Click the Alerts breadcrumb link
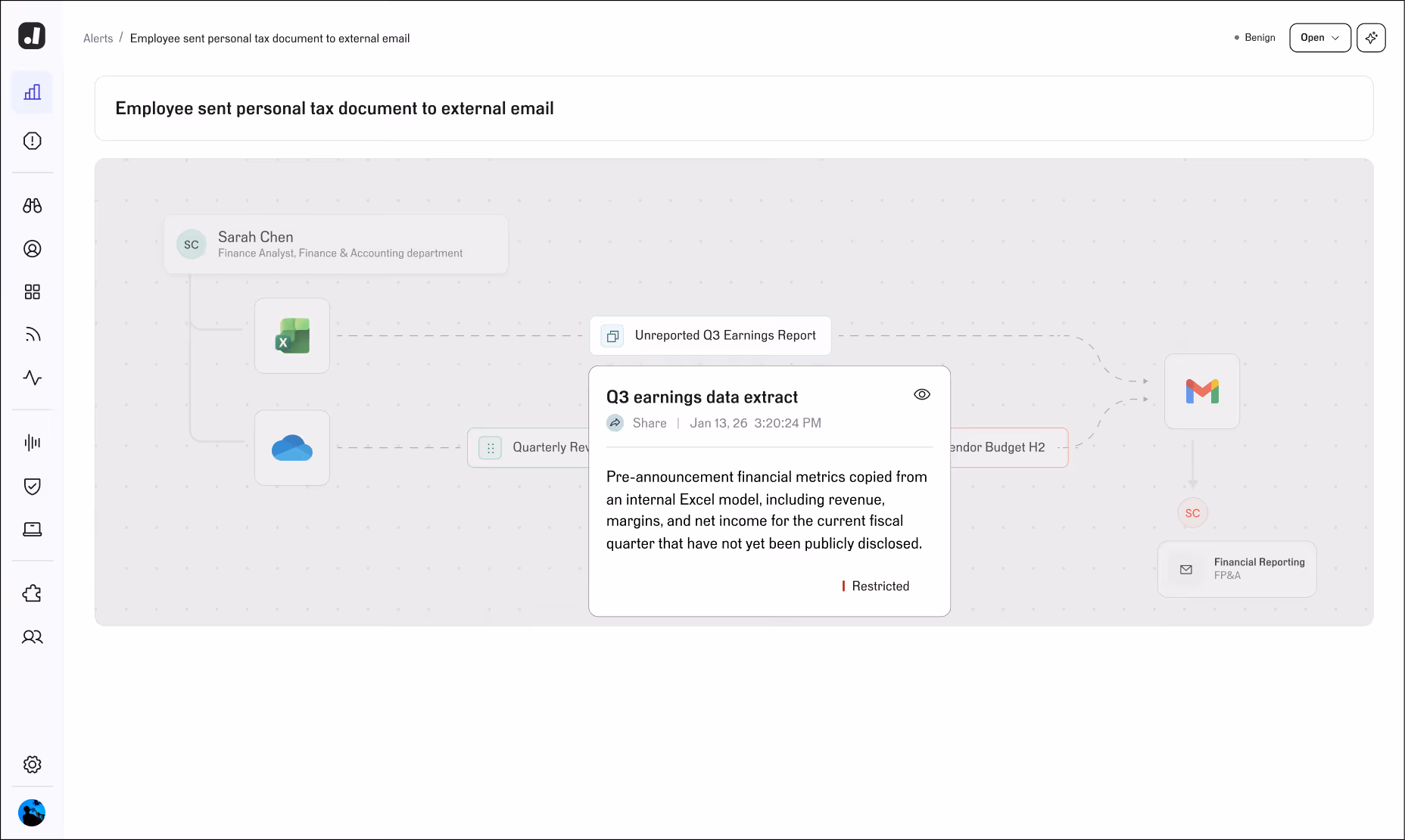This screenshot has height=840, width=1405. point(98,39)
